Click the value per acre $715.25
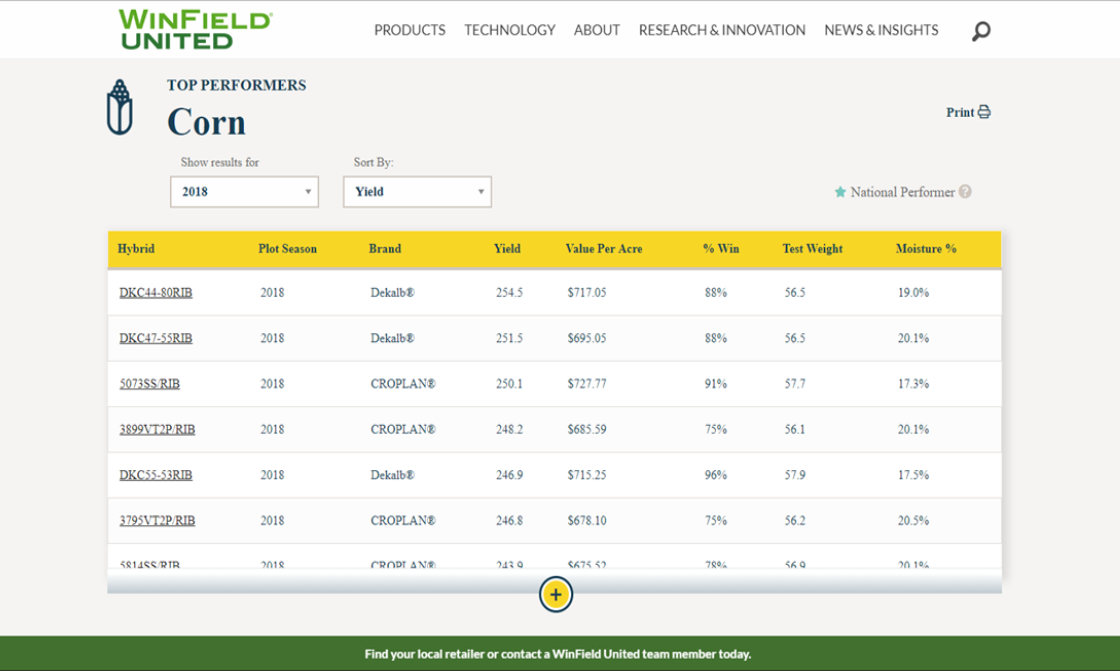Image resolution: width=1120 pixels, height=671 pixels. click(587, 475)
